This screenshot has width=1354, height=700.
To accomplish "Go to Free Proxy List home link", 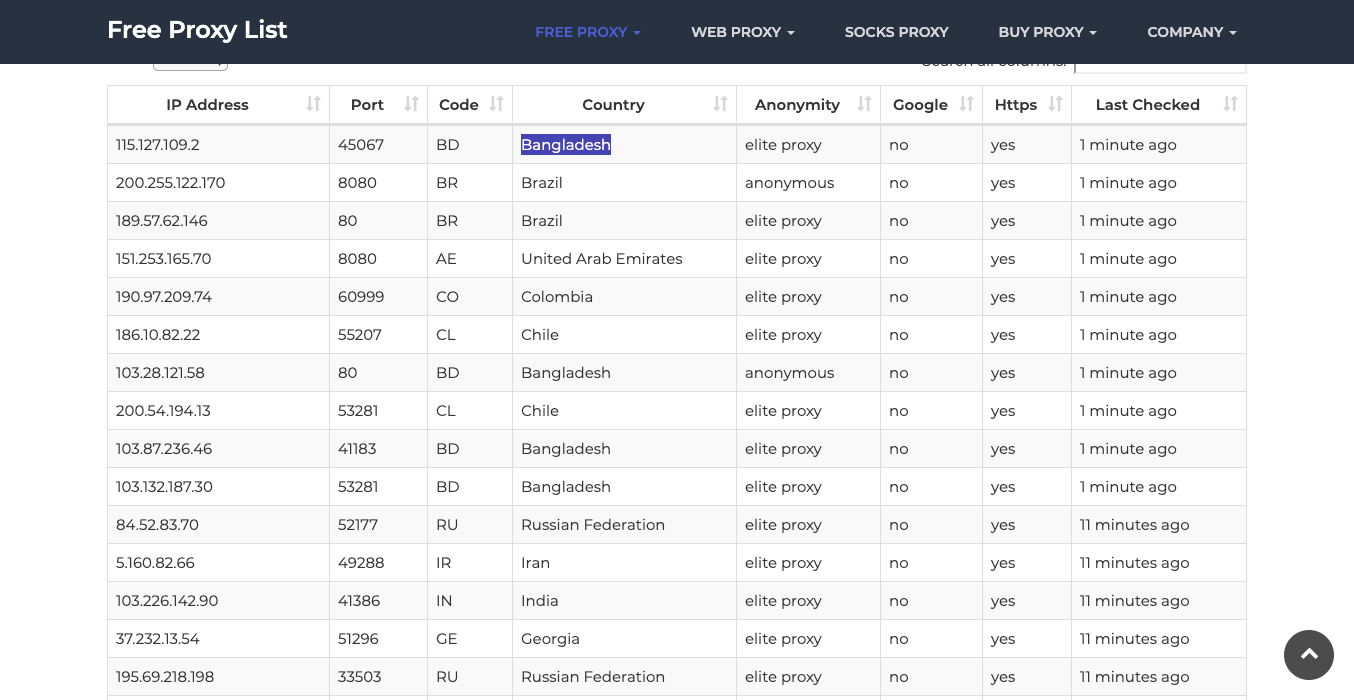I will (197, 30).
